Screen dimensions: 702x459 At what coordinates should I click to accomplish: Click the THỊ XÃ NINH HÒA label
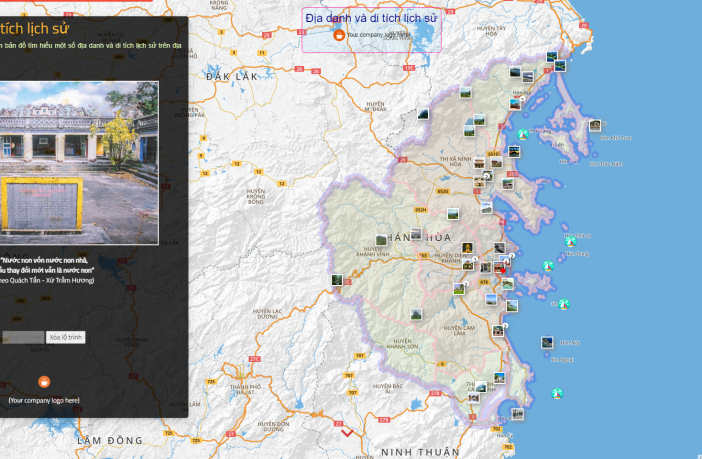[455, 162]
